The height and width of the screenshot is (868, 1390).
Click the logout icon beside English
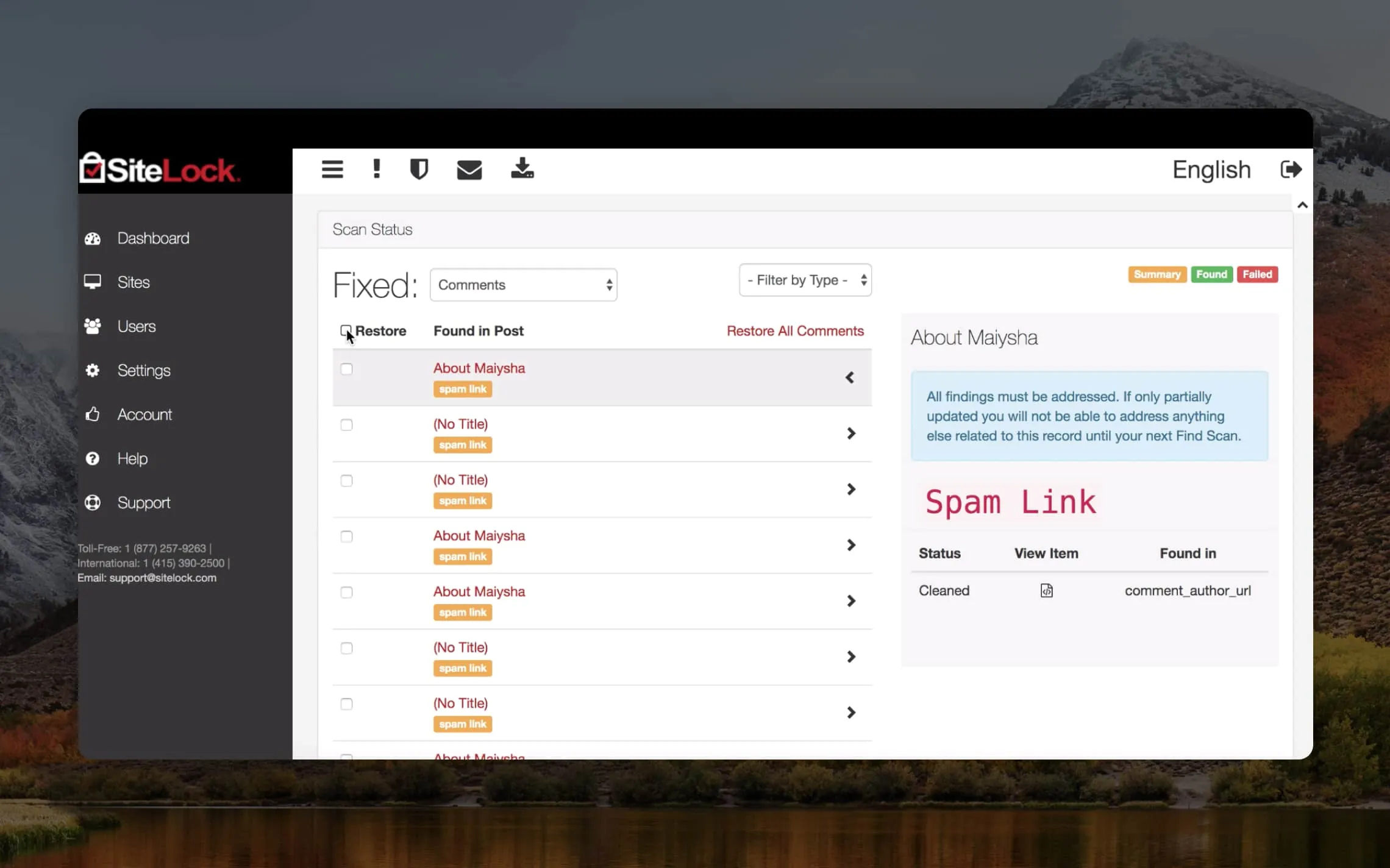(1291, 169)
